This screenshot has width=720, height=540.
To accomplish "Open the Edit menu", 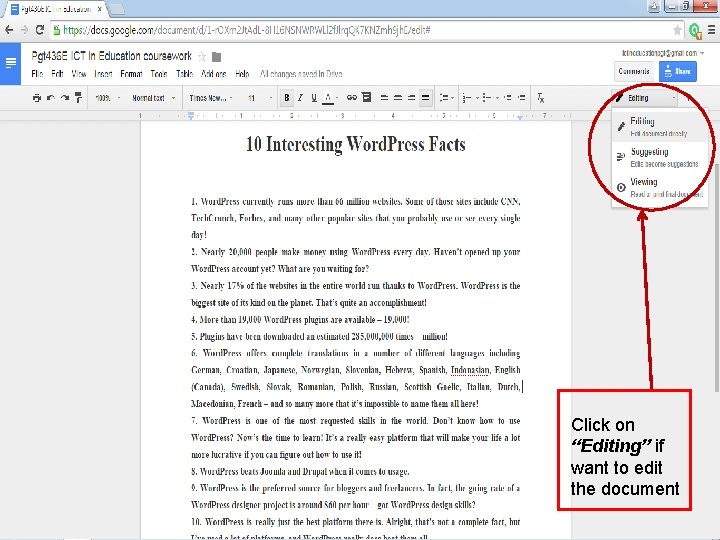I will point(57,73).
